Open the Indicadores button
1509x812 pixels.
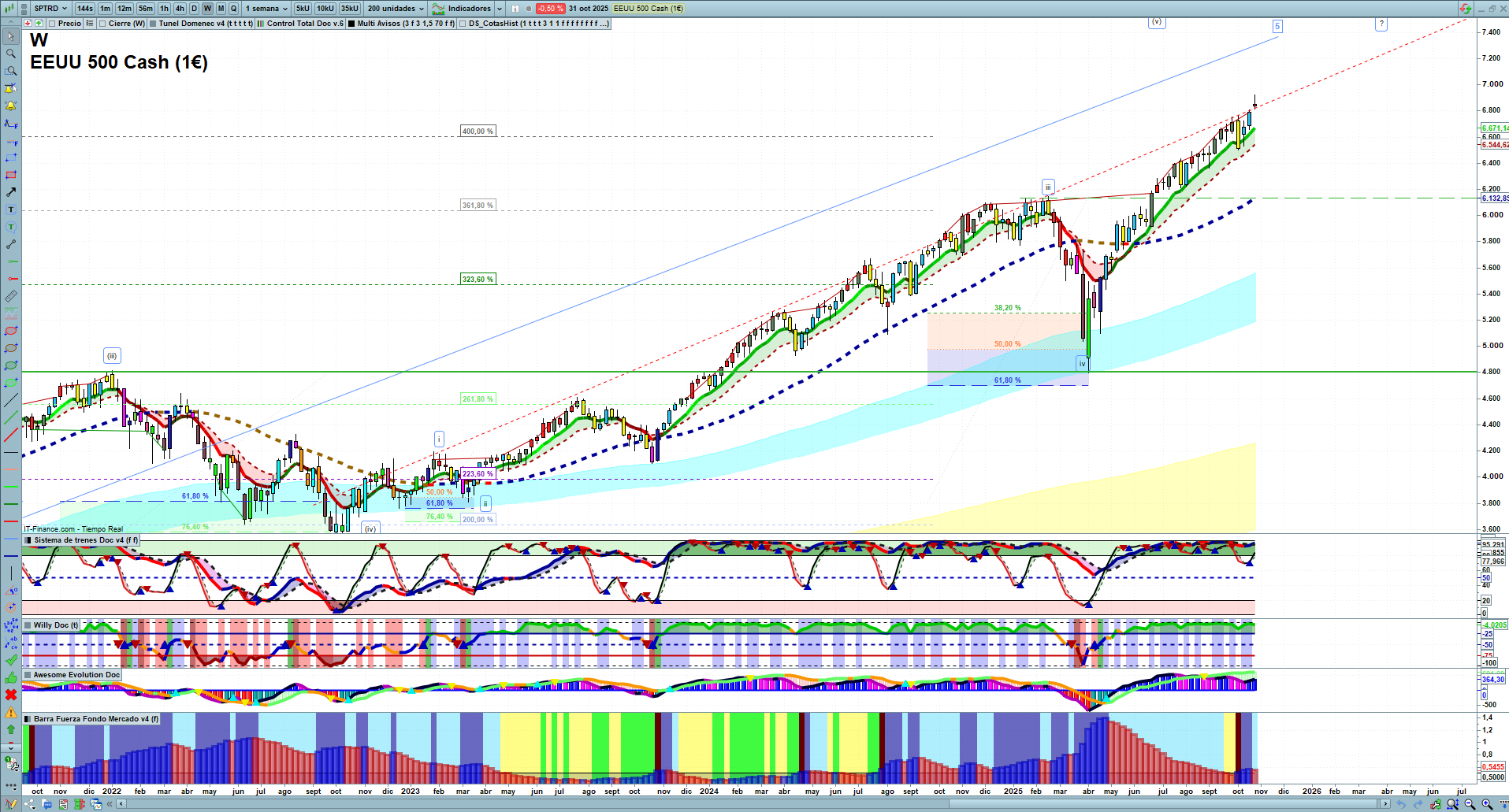click(x=462, y=9)
